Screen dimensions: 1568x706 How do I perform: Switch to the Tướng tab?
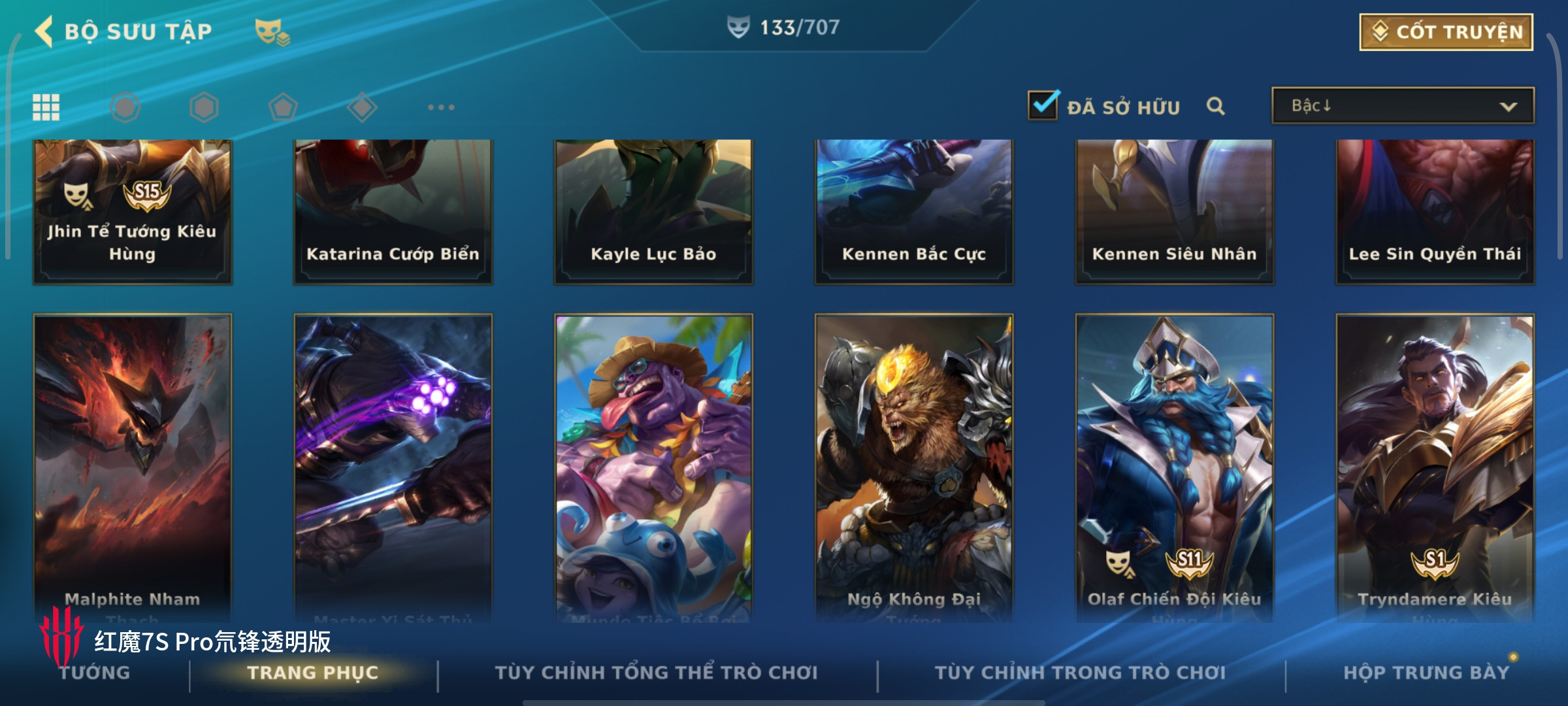click(x=95, y=673)
